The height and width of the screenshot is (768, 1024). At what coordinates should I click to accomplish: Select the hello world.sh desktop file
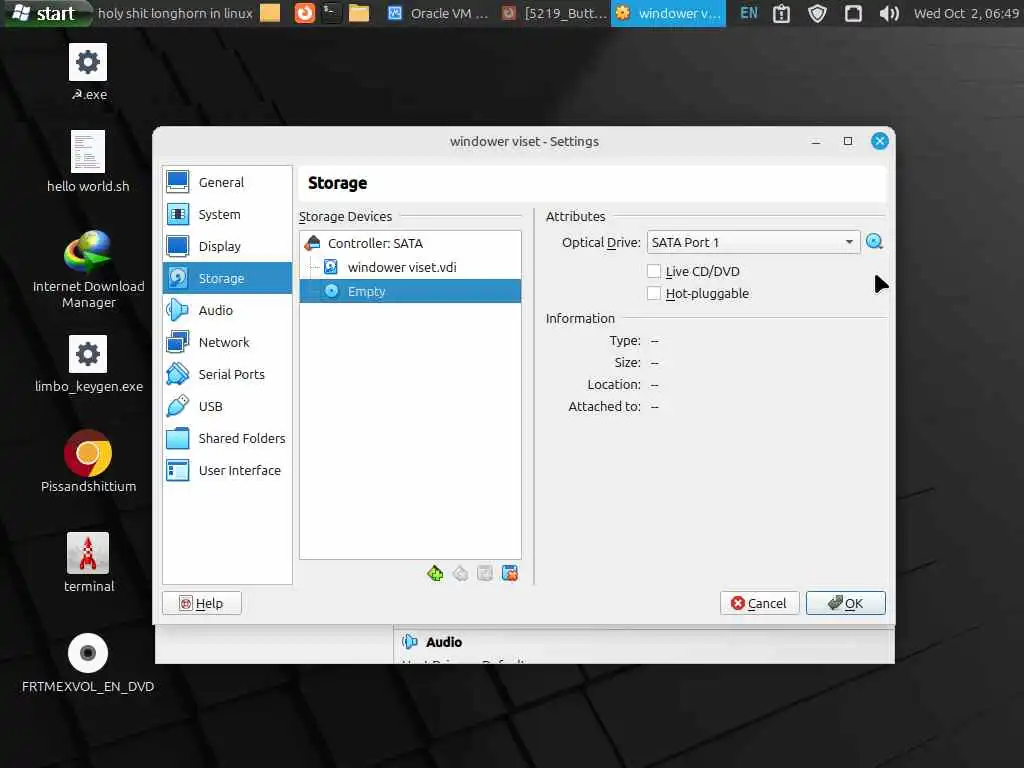point(88,162)
